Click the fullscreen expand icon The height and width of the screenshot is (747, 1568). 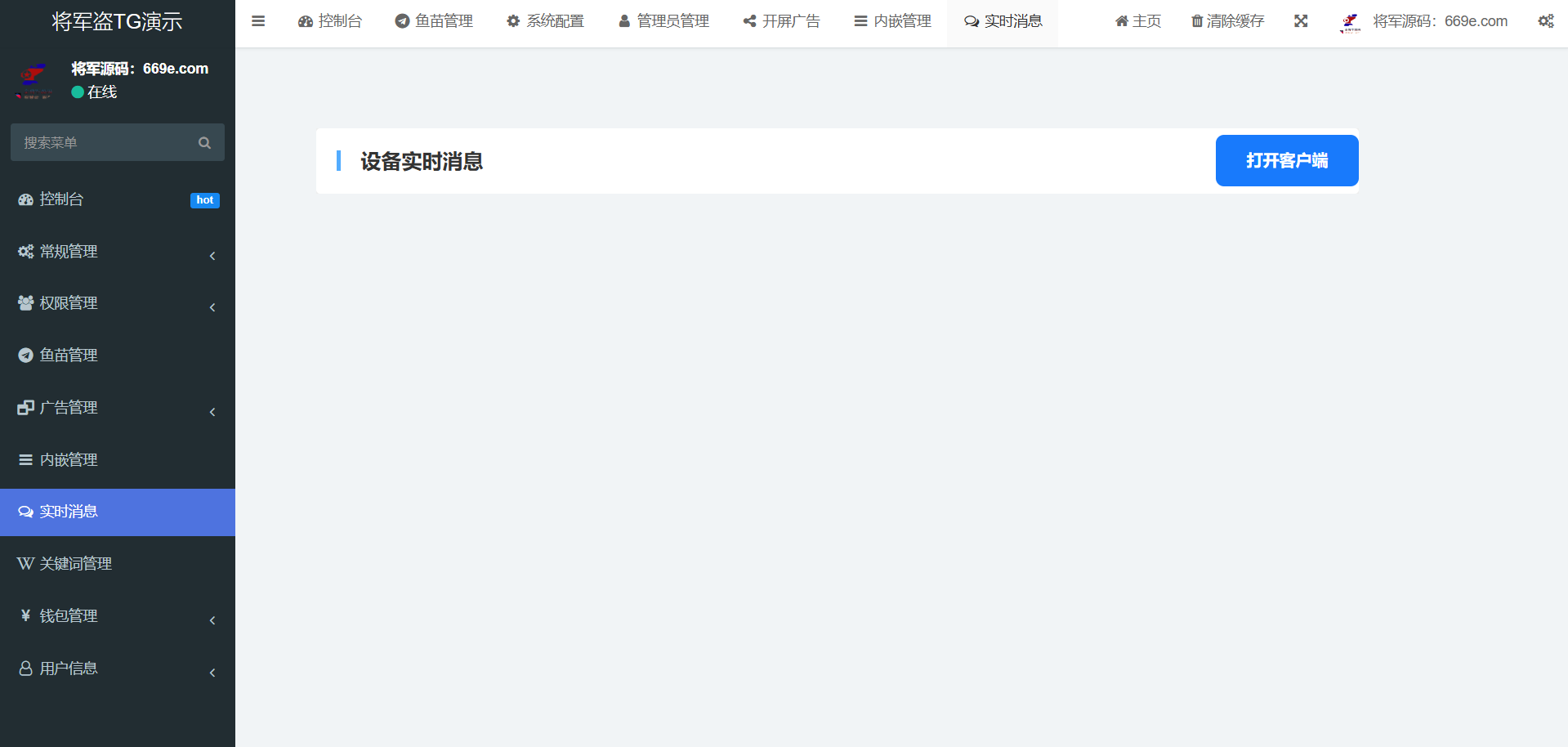1301,21
